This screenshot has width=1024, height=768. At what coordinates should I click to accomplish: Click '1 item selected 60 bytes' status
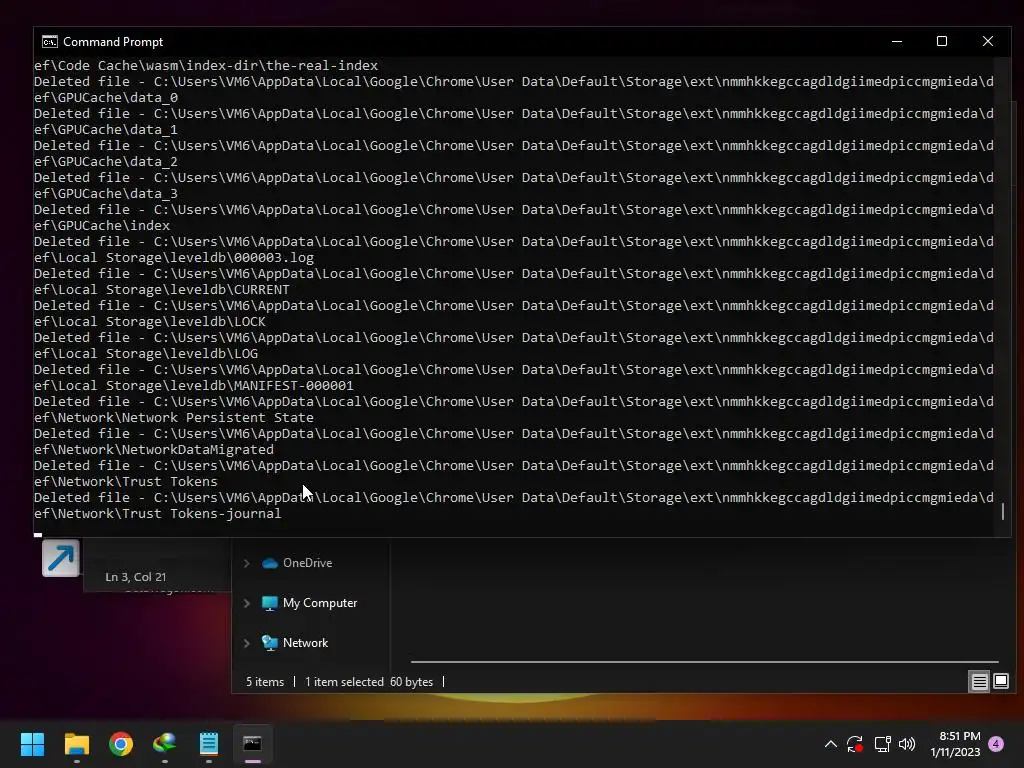[369, 682]
